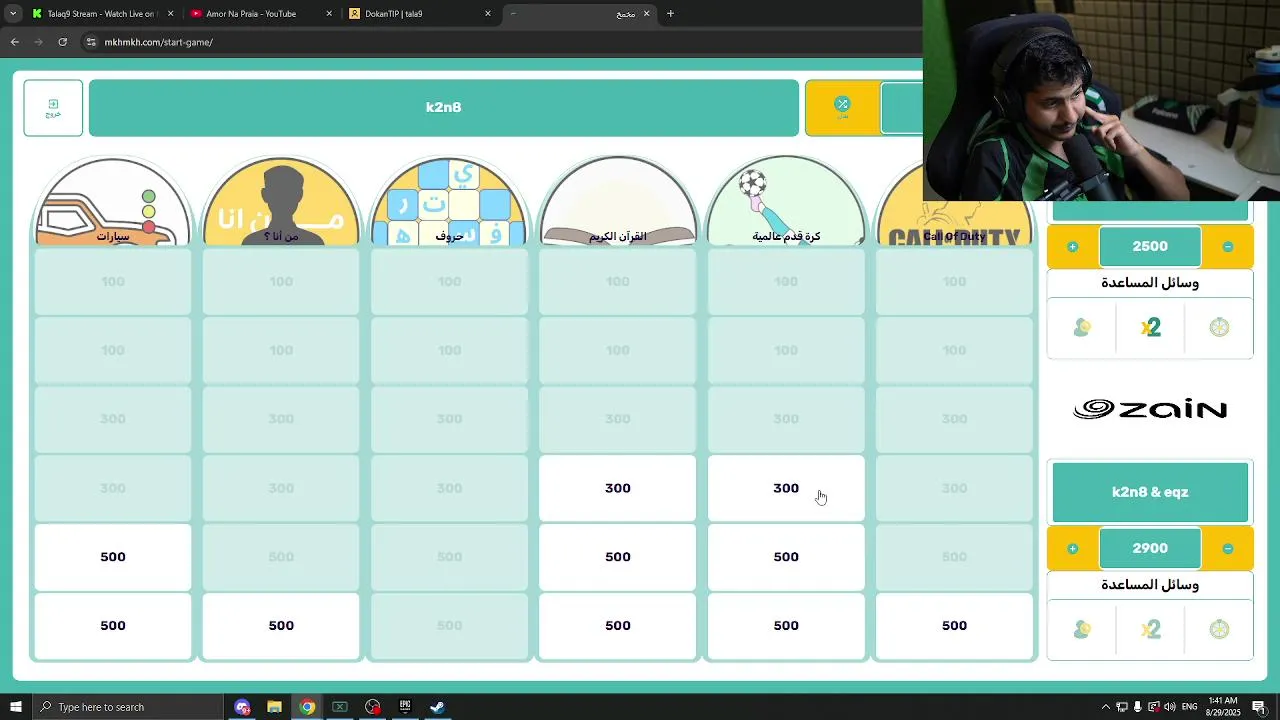Open the volume control in system tray
Screen dimensions: 1280x720
coord(1170,707)
